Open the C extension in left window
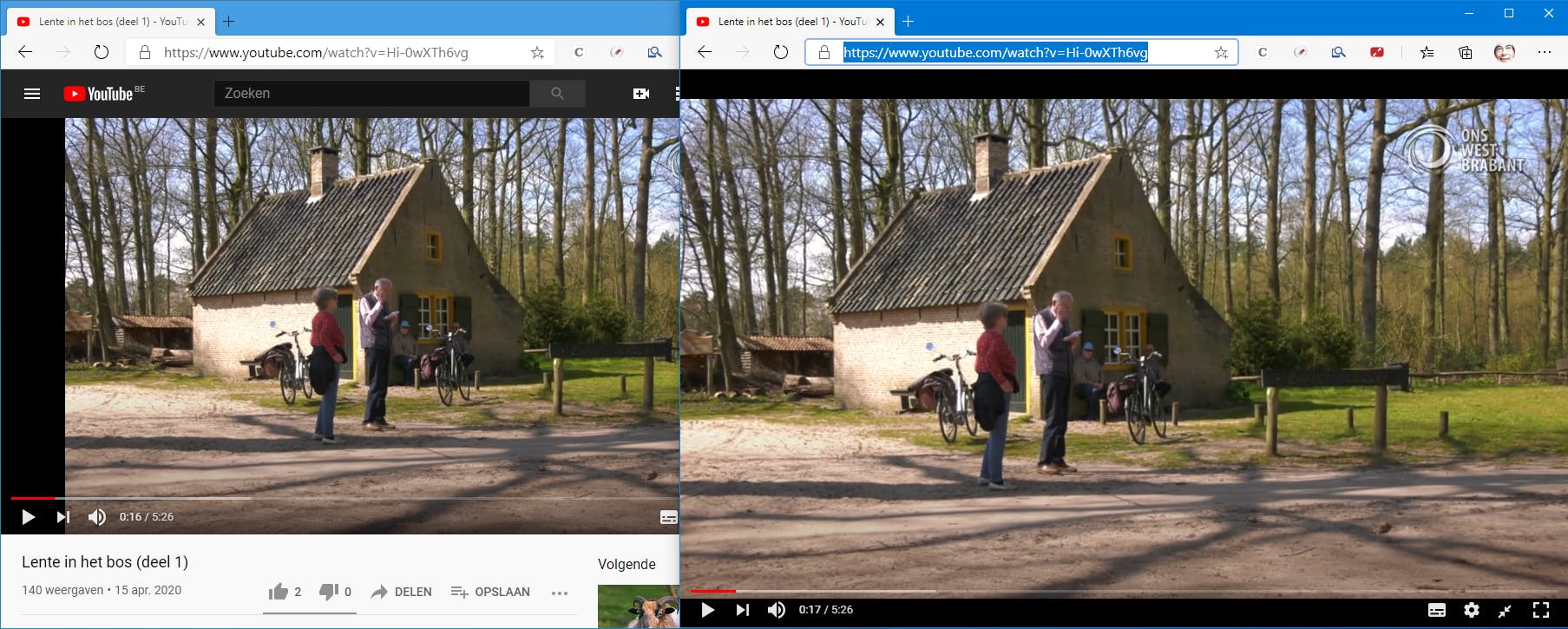The height and width of the screenshot is (629, 1568). tap(579, 52)
